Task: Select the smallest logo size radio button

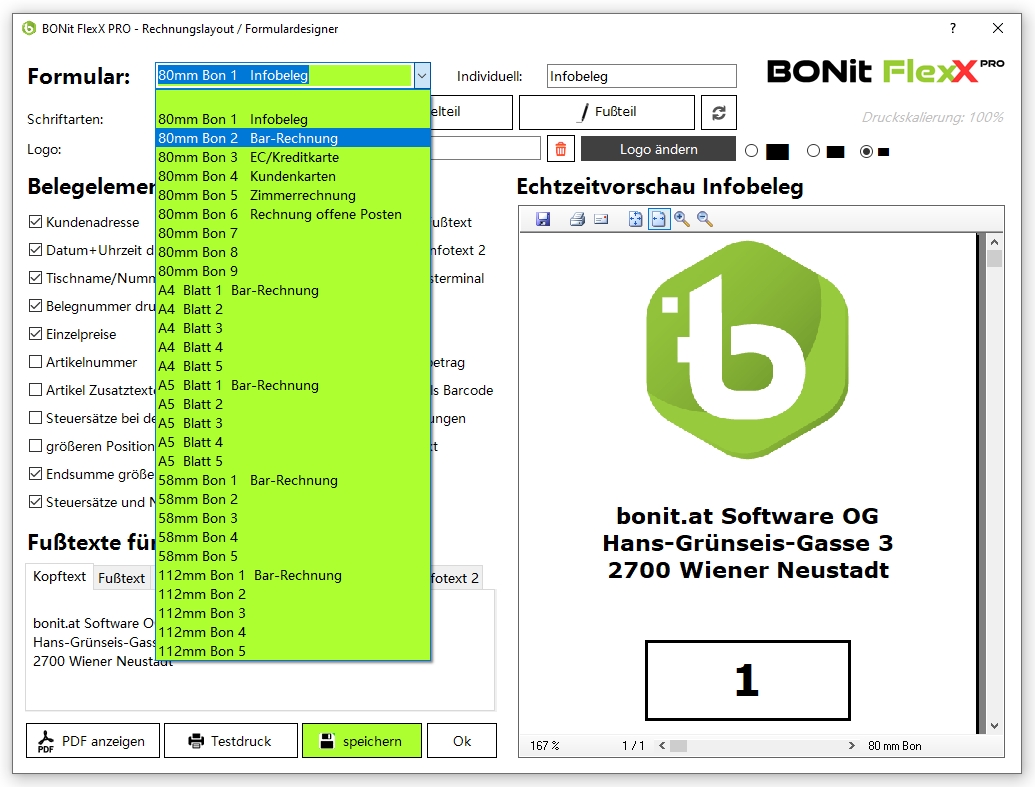Action: 866,151
